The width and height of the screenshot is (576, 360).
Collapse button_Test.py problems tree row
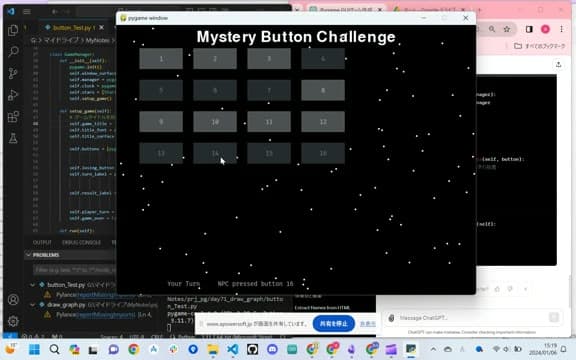pyautogui.click(x=72, y=285)
